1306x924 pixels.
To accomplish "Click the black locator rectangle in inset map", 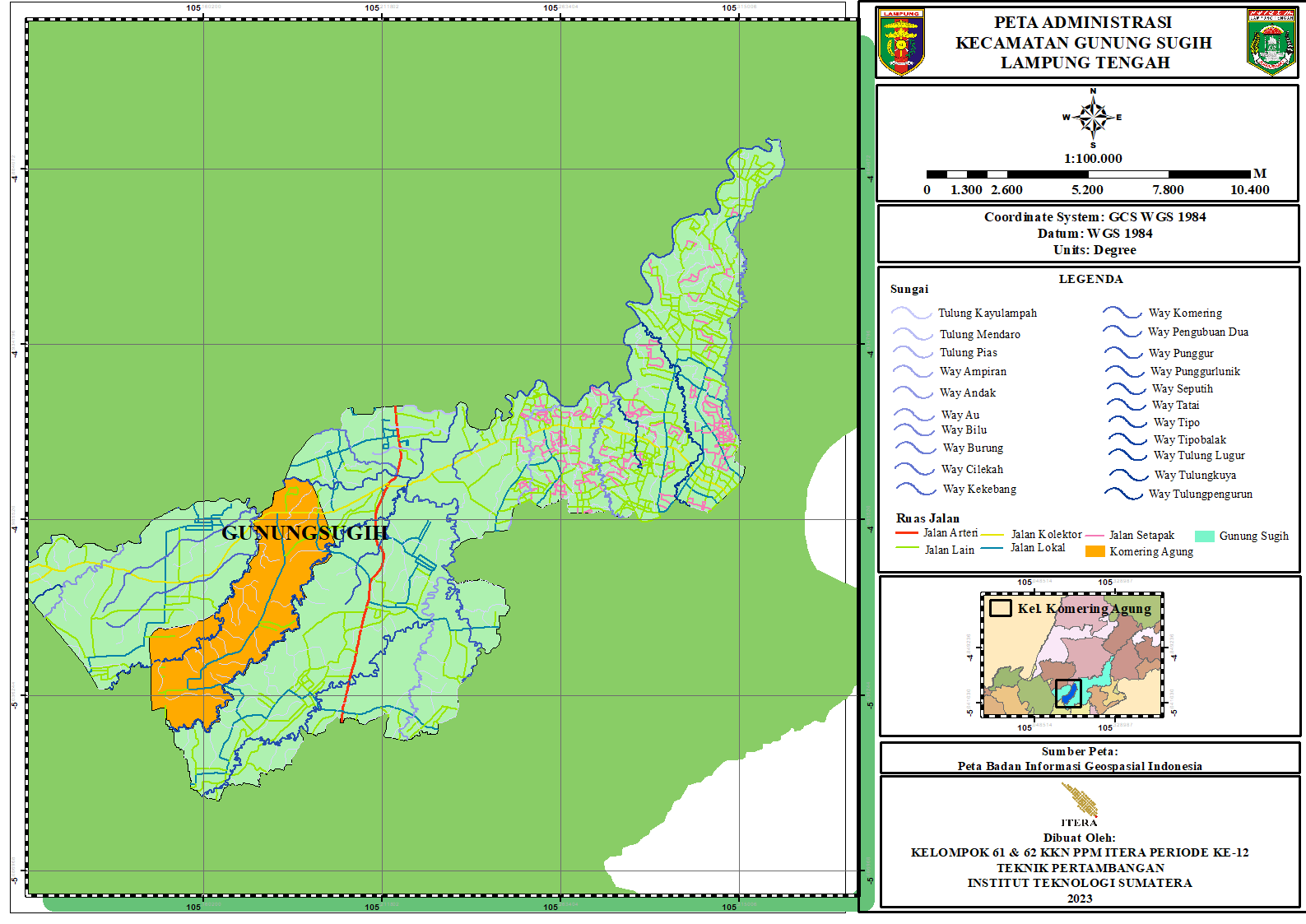I will [x=1068, y=694].
